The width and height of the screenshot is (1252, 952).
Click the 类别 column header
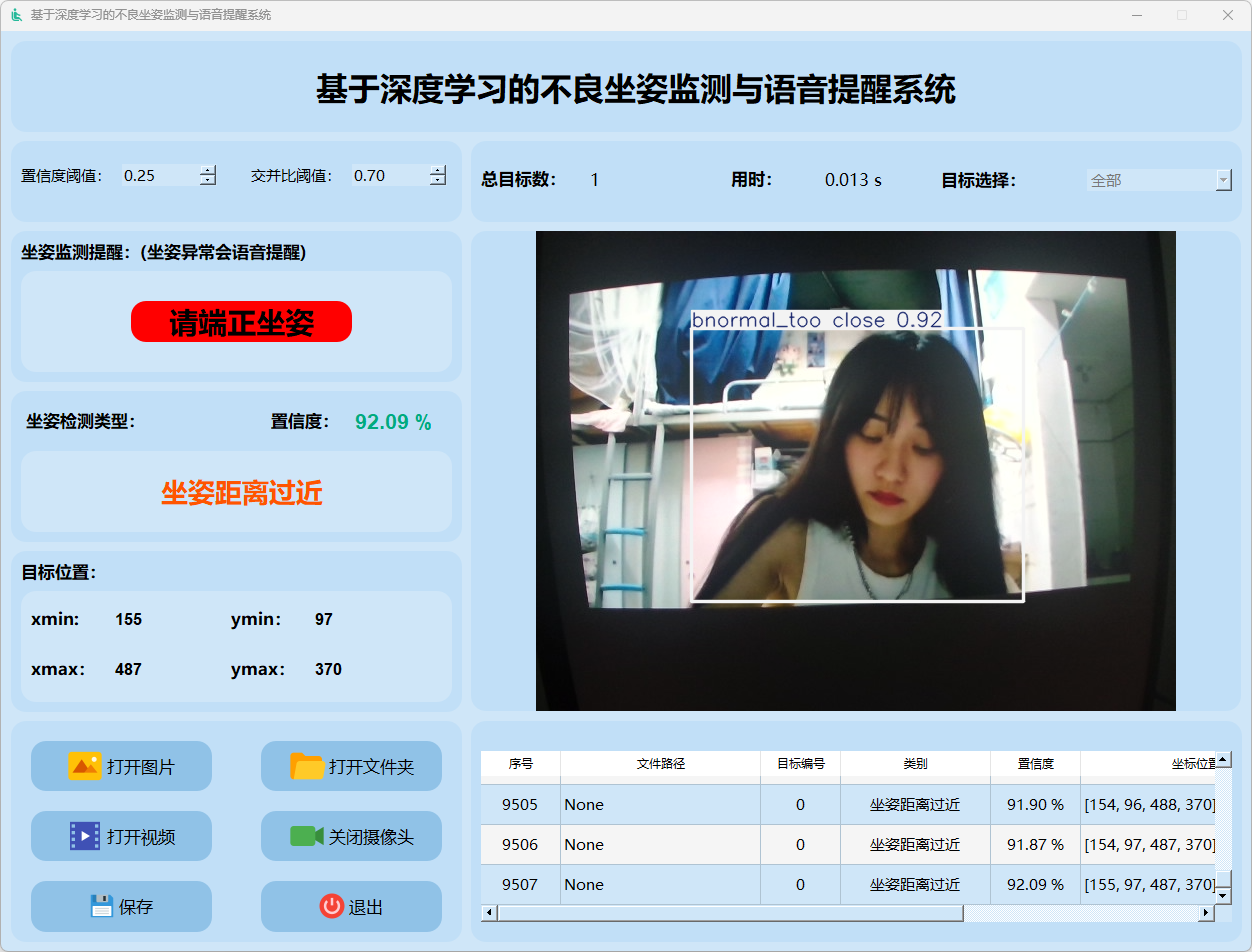click(915, 764)
